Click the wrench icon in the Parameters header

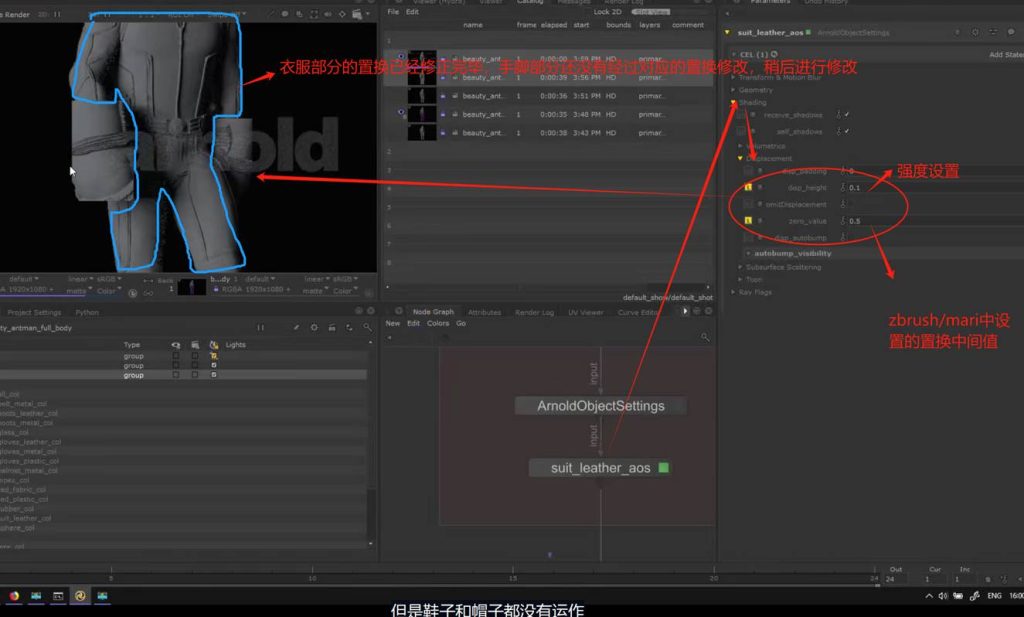click(x=977, y=32)
